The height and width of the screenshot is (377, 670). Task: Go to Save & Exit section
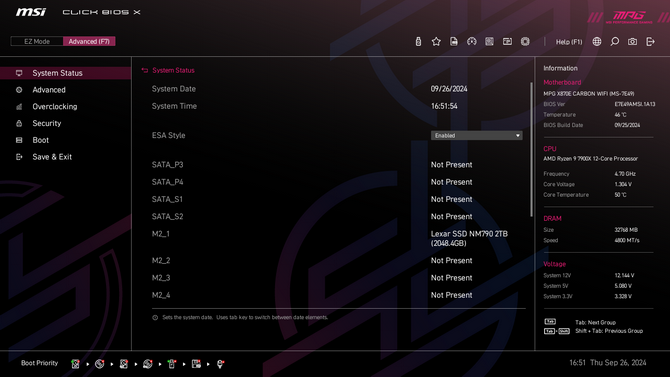pos(52,157)
